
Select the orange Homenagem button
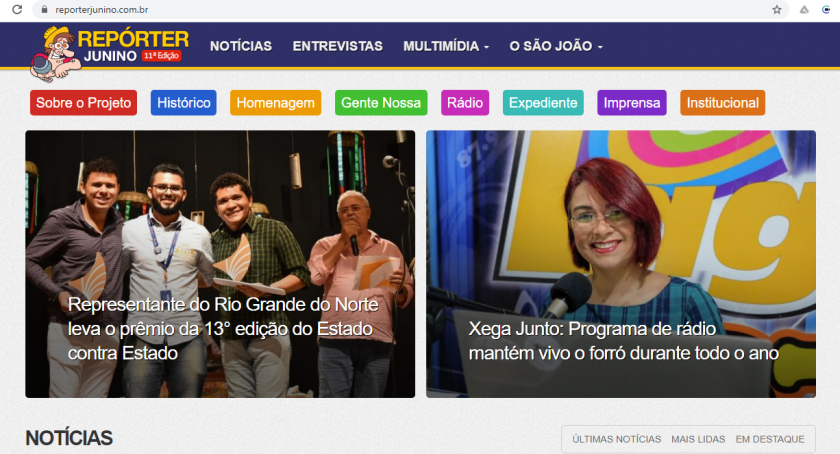(x=275, y=103)
